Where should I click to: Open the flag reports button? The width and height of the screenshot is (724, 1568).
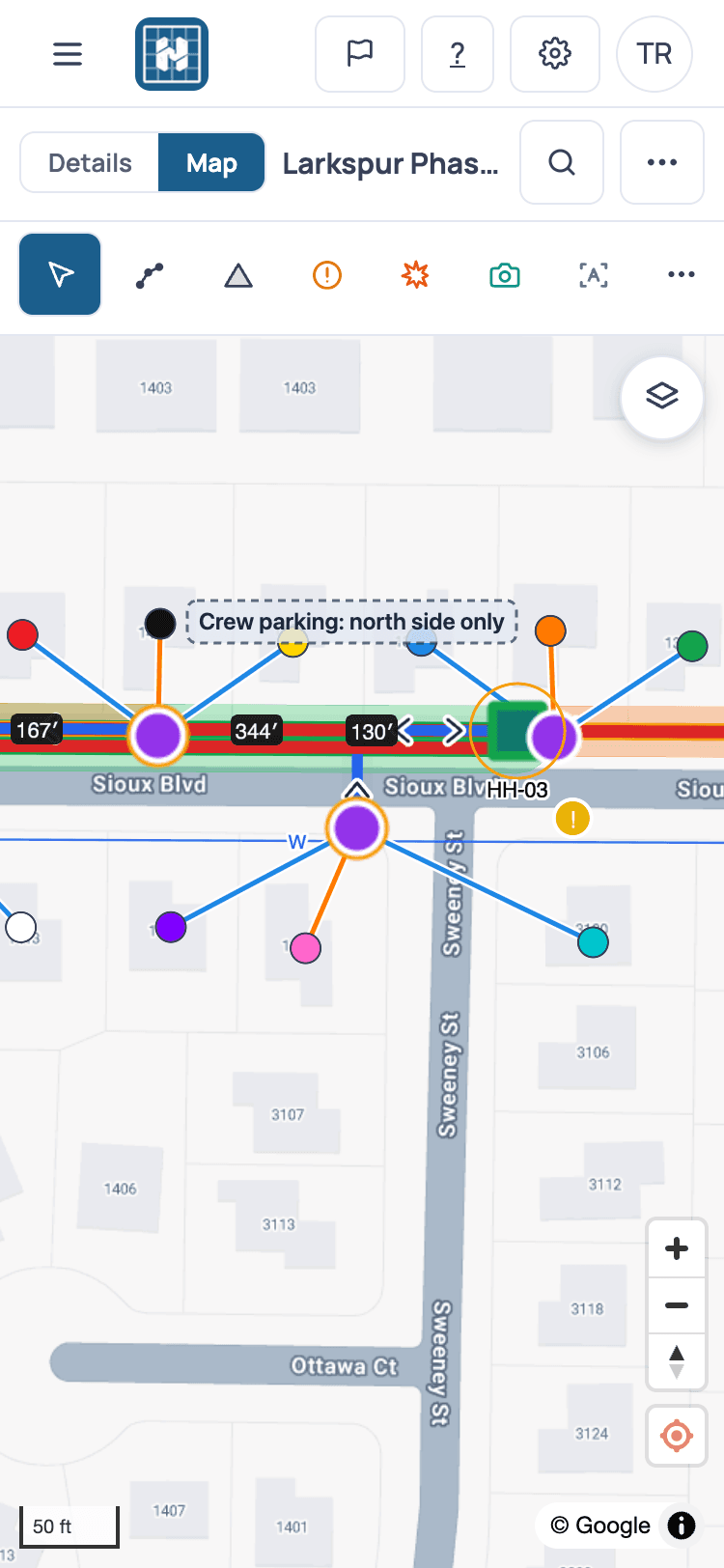tap(360, 54)
